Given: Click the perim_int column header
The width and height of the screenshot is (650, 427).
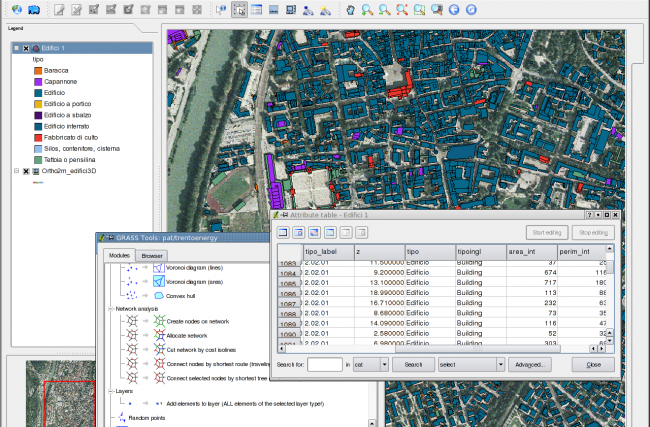Looking at the screenshot, I should tap(581, 252).
